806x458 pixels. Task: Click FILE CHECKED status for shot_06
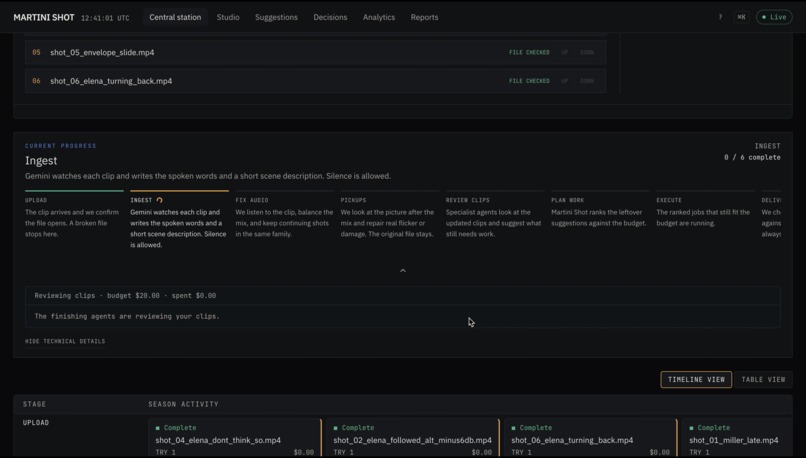point(529,81)
